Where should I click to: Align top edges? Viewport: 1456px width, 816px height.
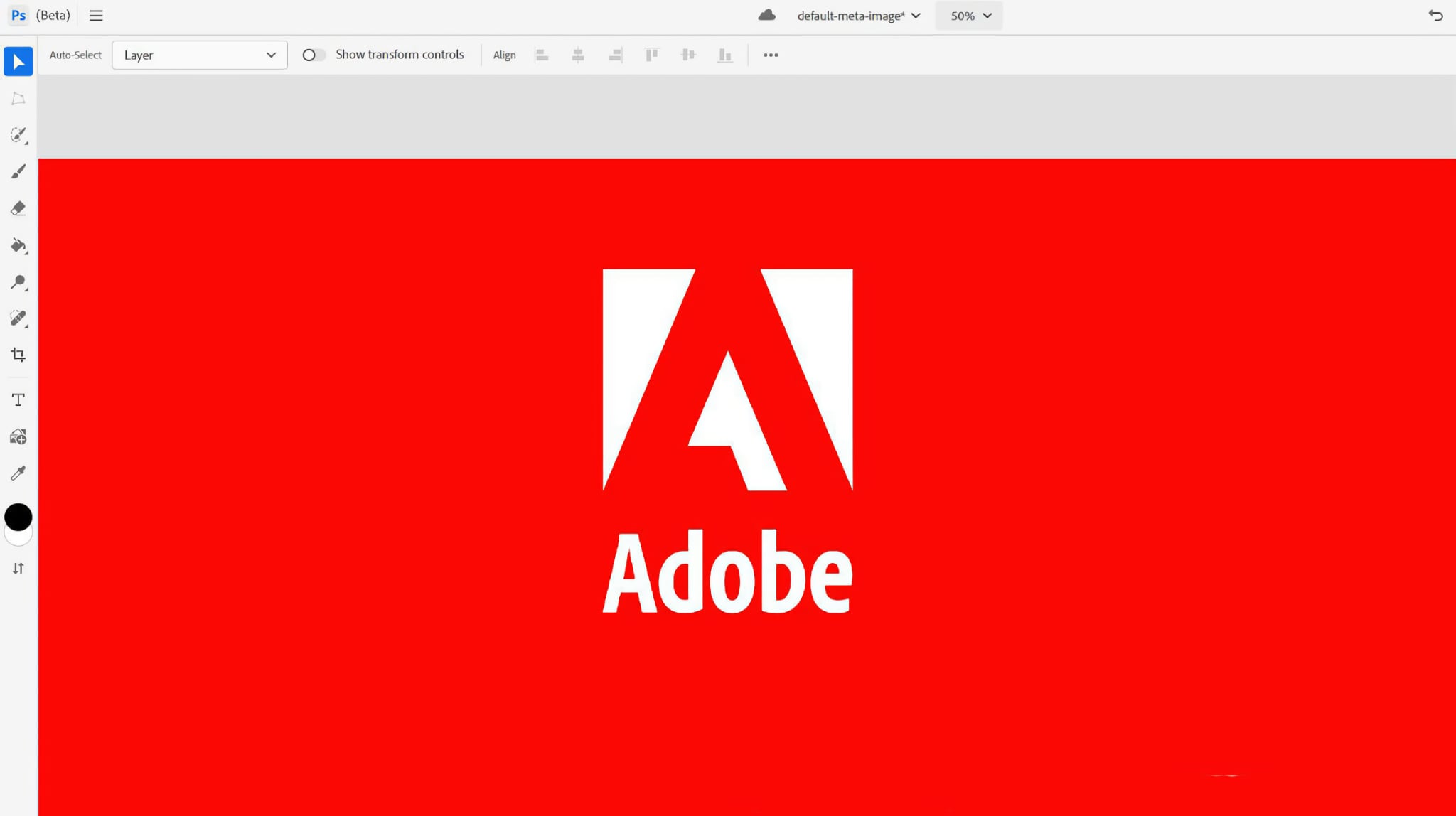(651, 55)
